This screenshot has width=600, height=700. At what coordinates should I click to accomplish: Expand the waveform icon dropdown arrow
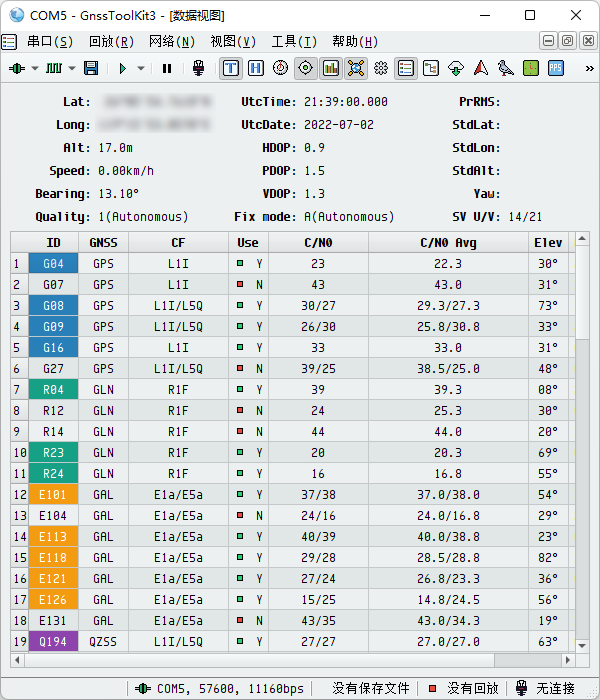pos(72,68)
